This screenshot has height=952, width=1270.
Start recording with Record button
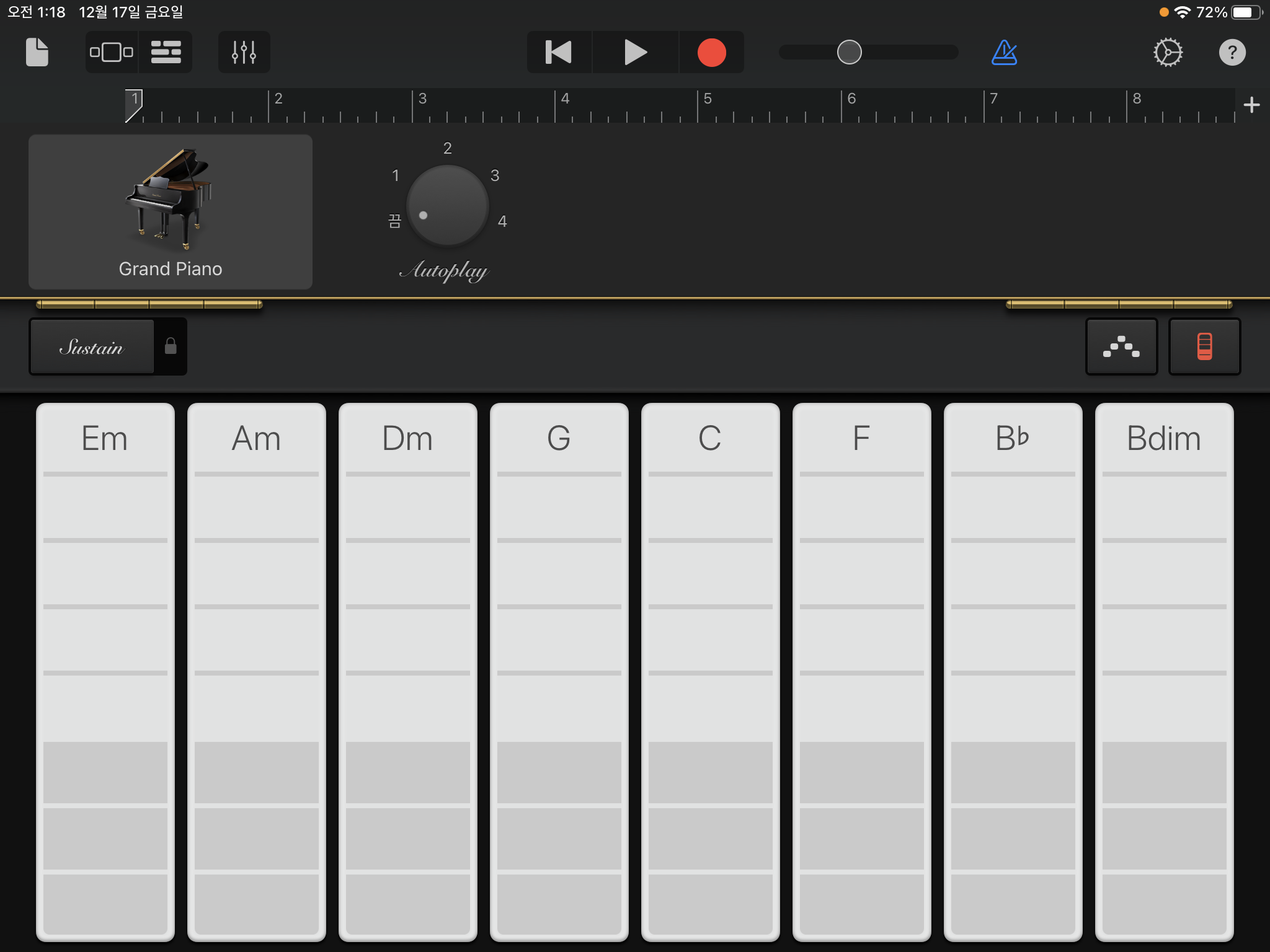pos(711,52)
